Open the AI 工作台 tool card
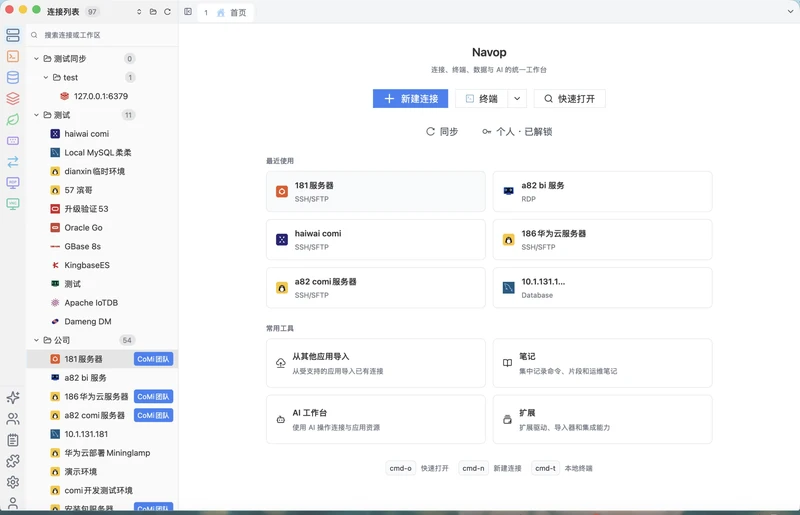This screenshot has width=800, height=515. pyautogui.click(x=376, y=419)
